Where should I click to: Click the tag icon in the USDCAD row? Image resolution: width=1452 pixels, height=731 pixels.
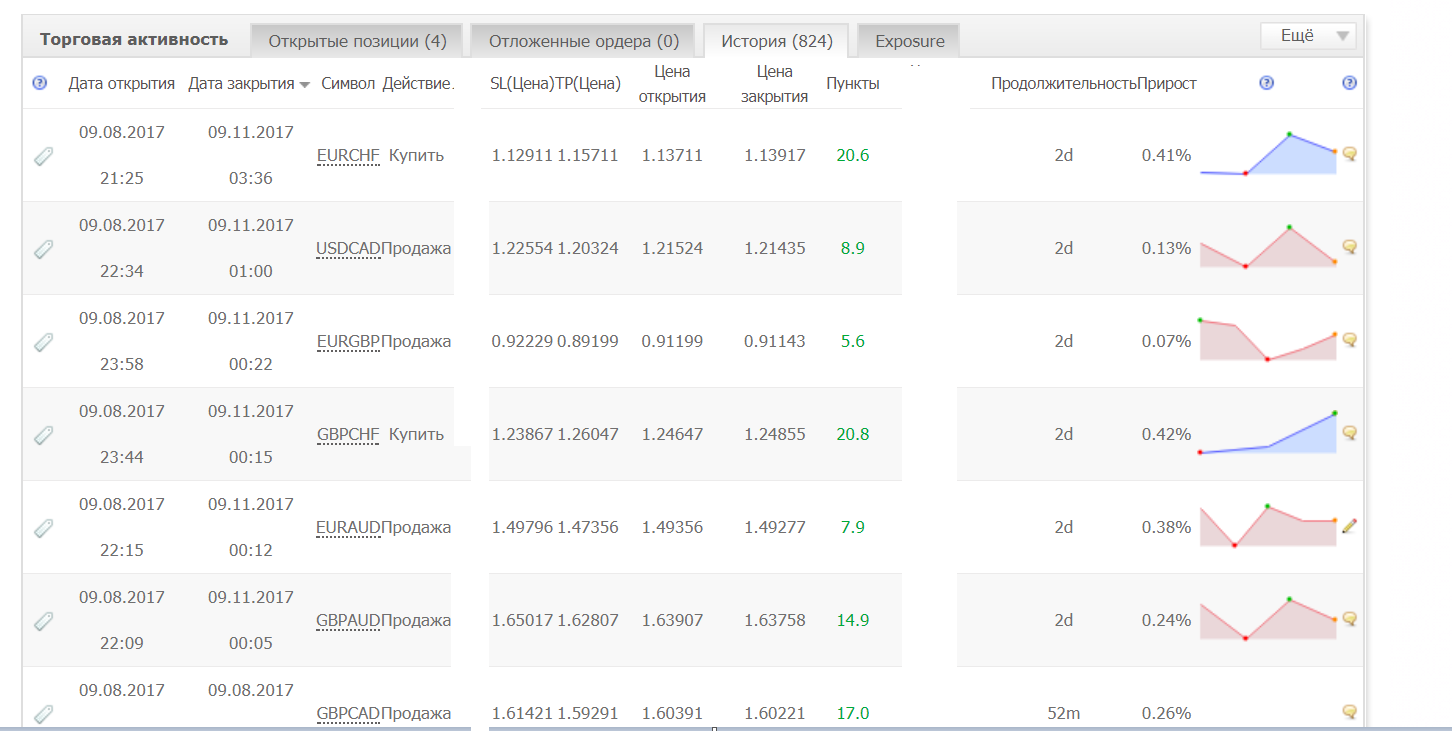click(43, 249)
